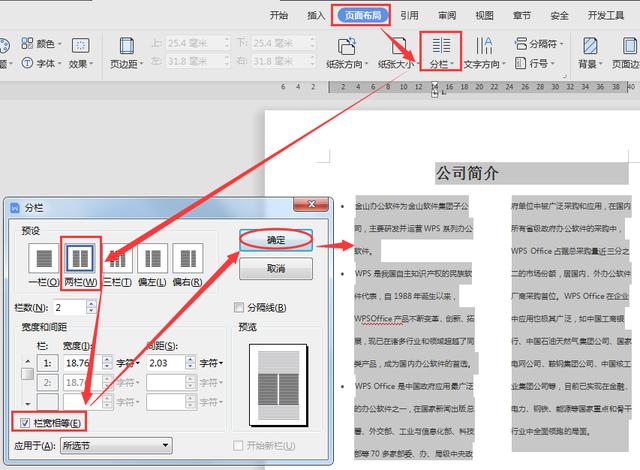Image resolution: width=640 pixels, height=470 pixels.
Task: Toggle the 栏宽相等 equal width checkbox
Action: (25, 423)
